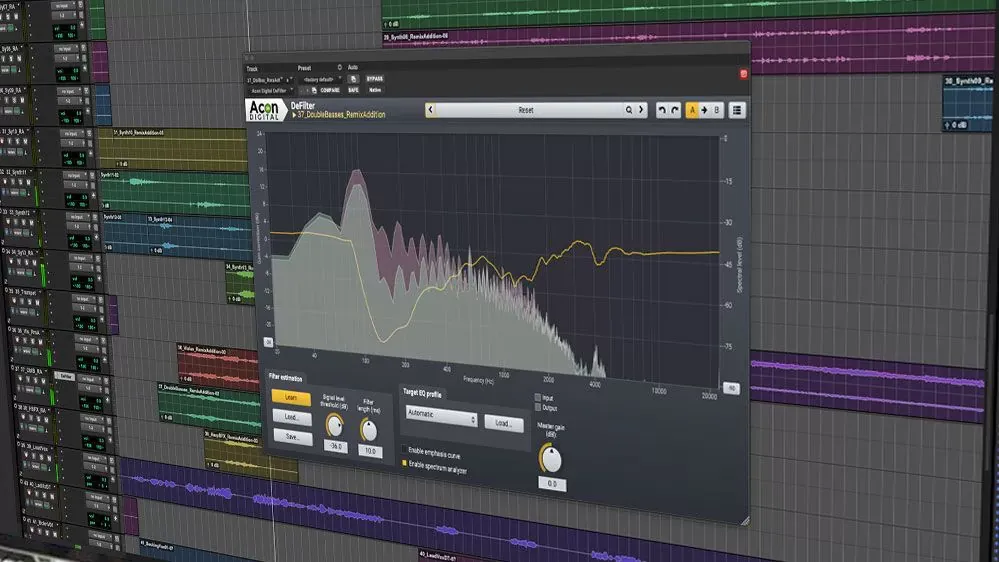999x562 pixels.
Task: Click the 0.0 master gain field
Action: tap(552, 484)
